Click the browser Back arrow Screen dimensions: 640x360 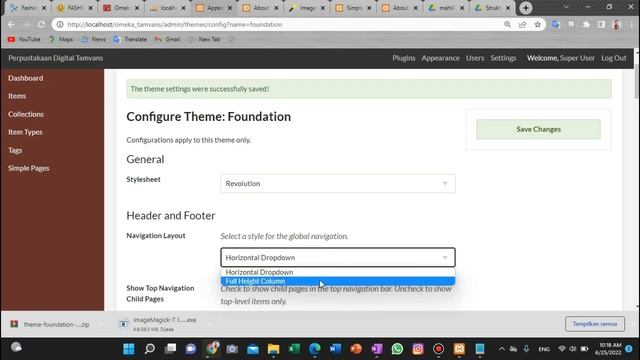(11, 24)
